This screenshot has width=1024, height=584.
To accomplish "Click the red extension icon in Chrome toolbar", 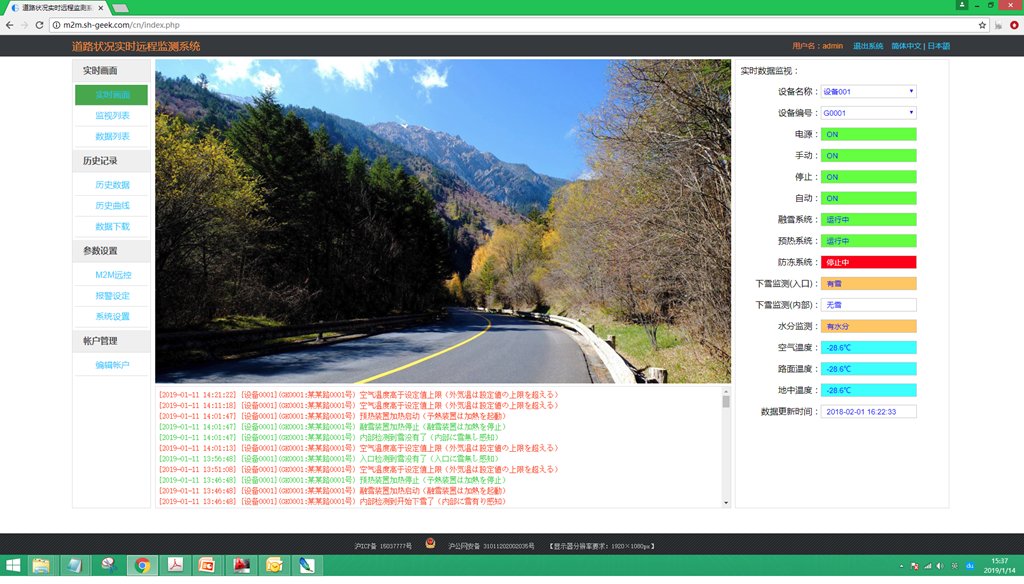I will 1014,25.
